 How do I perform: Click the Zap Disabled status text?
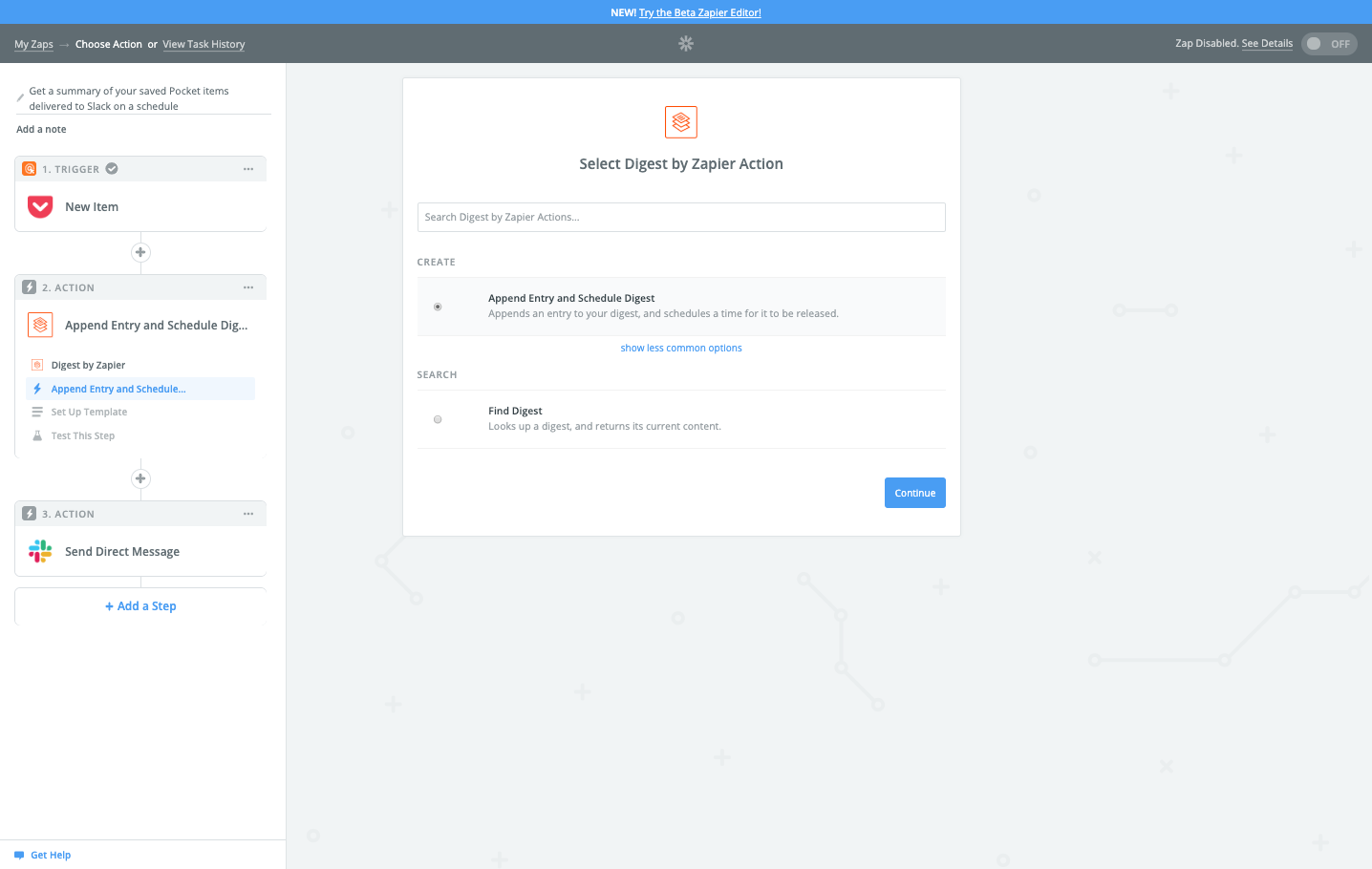click(x=1207, y=44)
